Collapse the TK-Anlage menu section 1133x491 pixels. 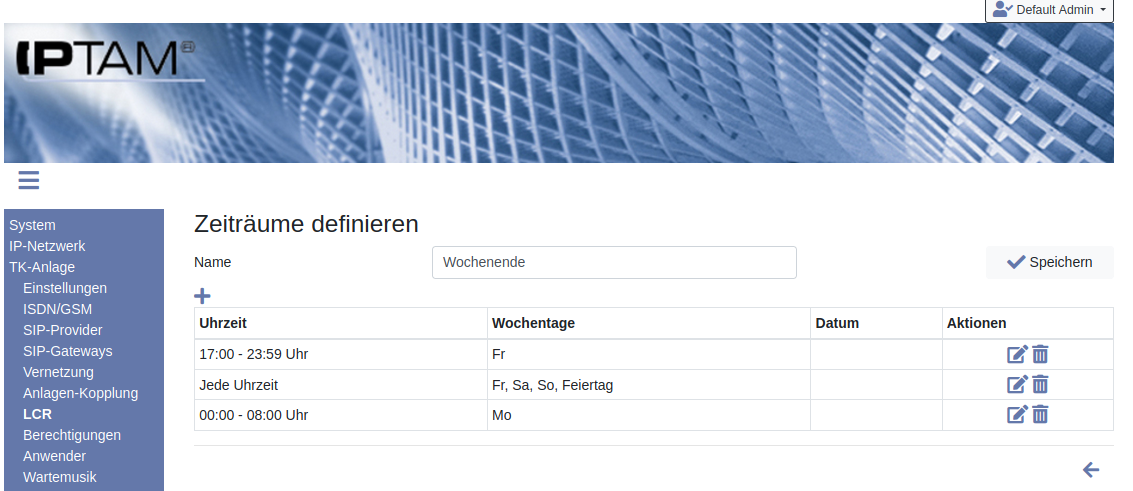tap(42, 267)
